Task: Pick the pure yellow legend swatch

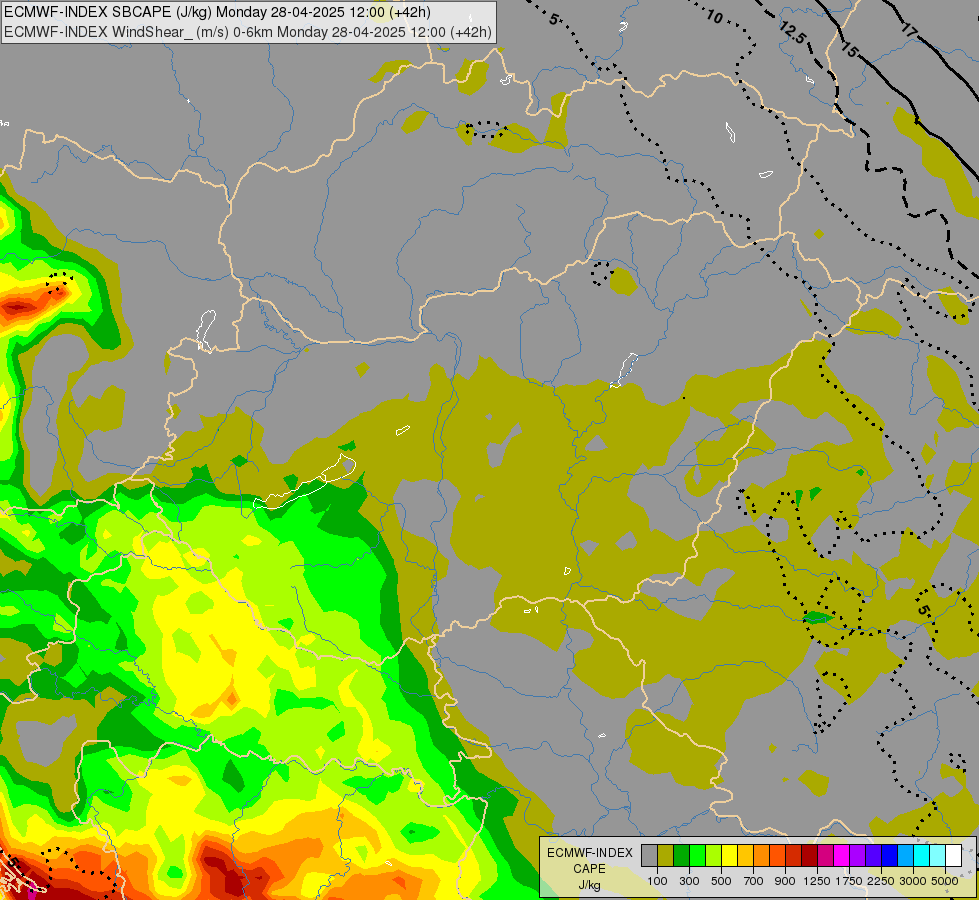Action: [729, 856]
